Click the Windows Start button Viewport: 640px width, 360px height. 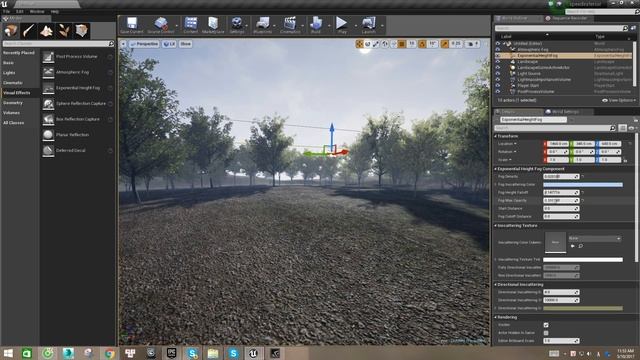pos(8,353)
